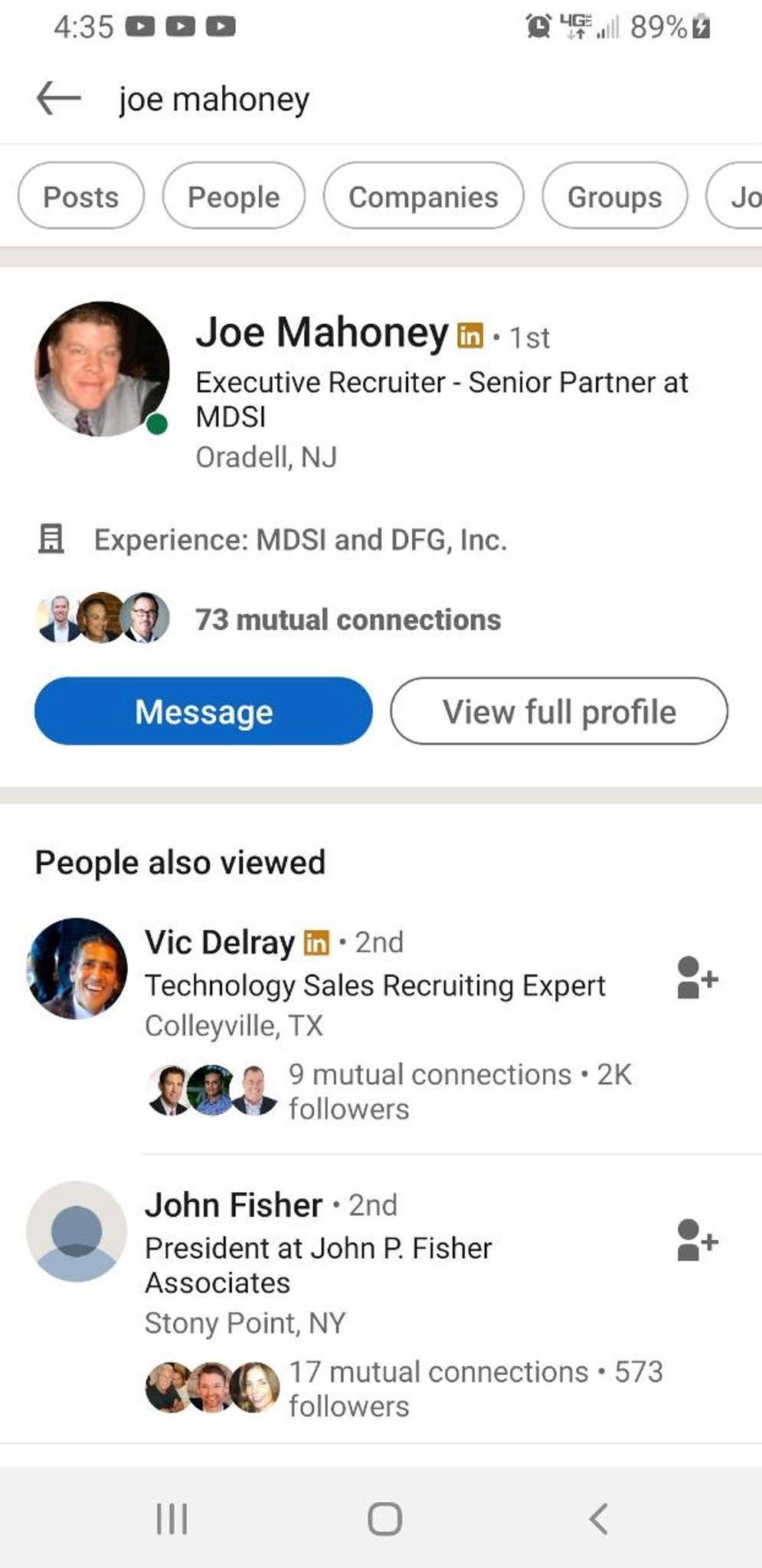Image resolution: width=762 pixels, height=1568 pixels.
Task: Tap Android back navigation chevron
Action: click(x=598, y=1518)
